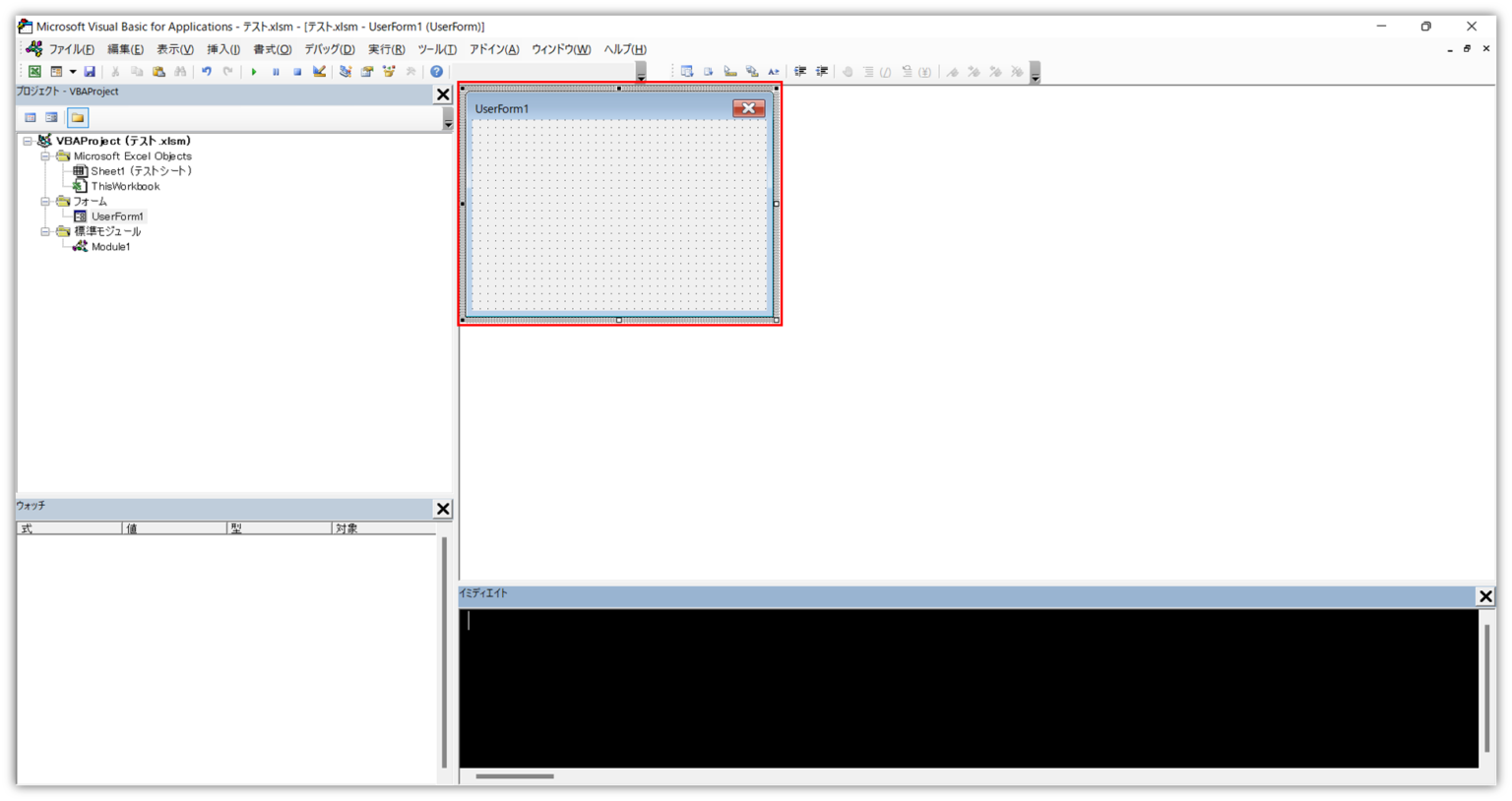The height and width of the screenshot is (801, 1512).
Task: Click the View Object icon in Project Explorer
Action: 51,117
